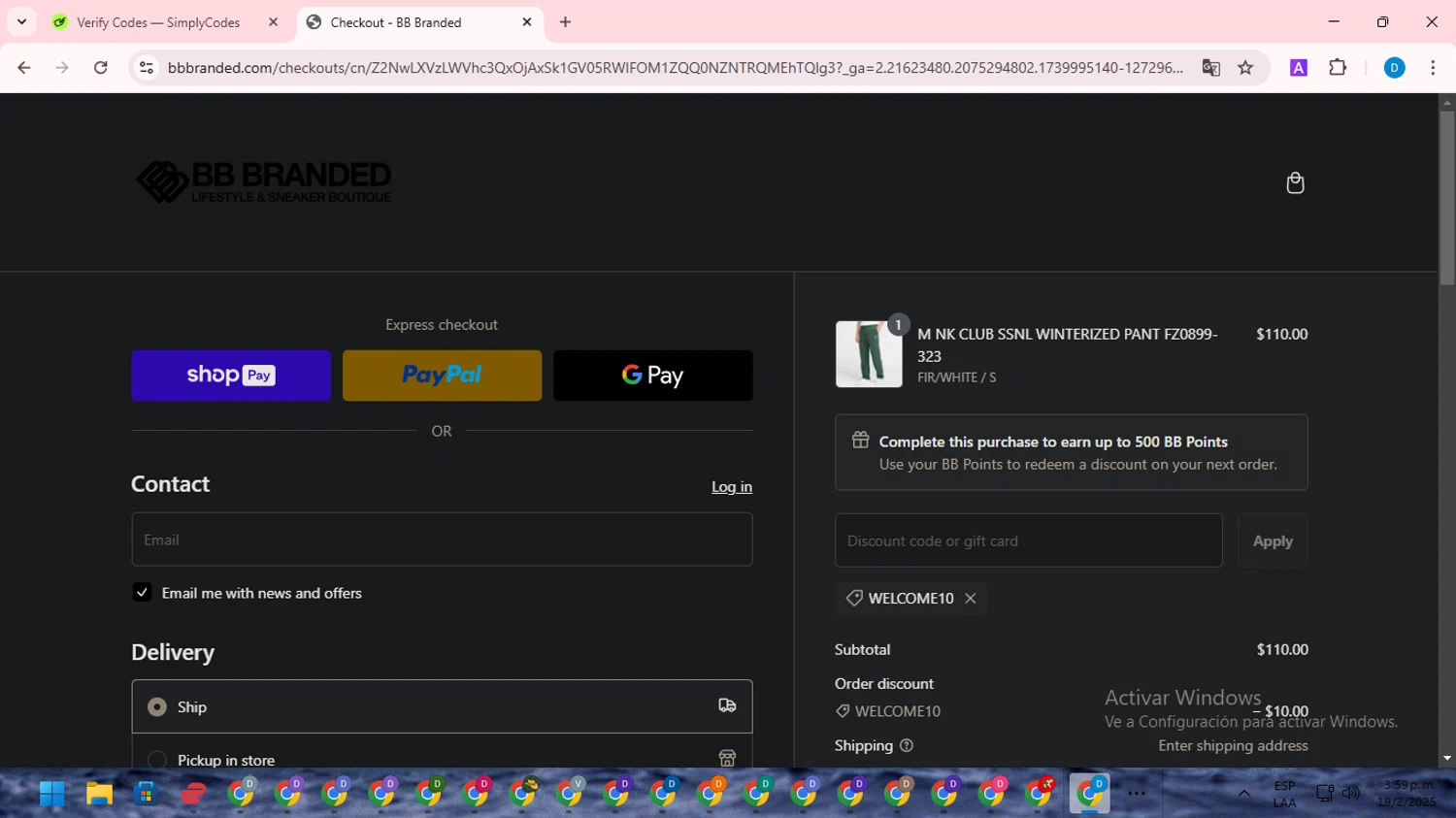Screen dimensions: 1456x818
Task: Open the volume control in system tray
Action: (1350, 794)
